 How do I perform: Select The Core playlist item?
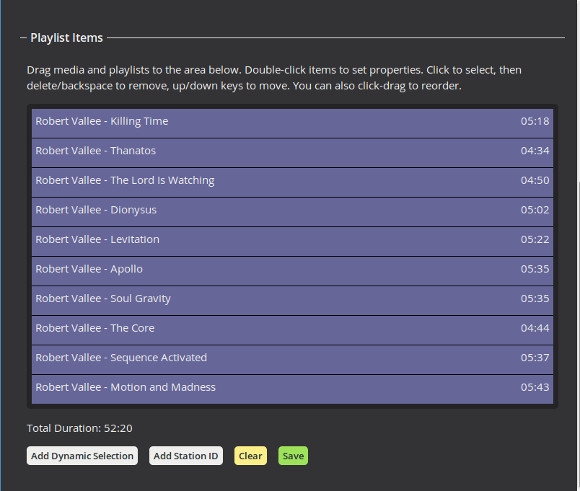(x=292, y=330)
